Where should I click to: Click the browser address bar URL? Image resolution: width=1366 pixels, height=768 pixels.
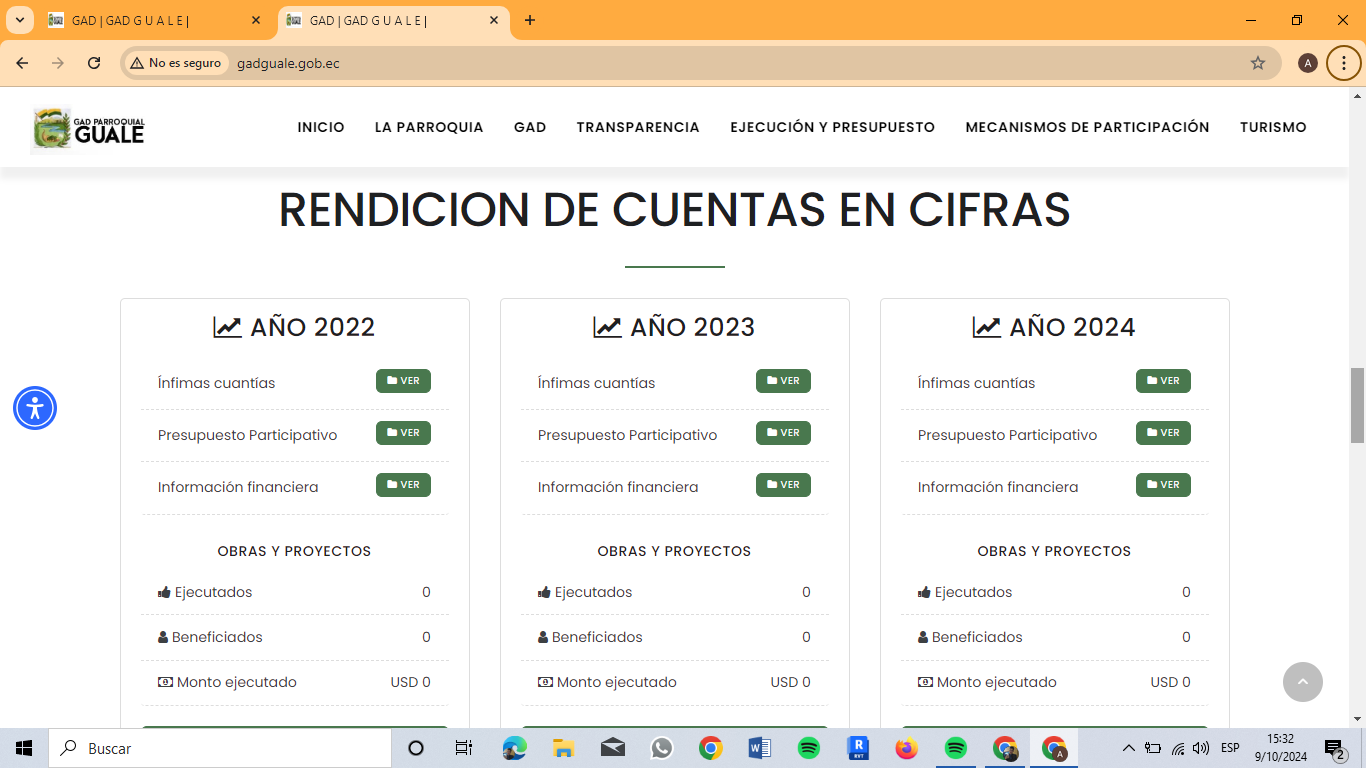tap(288, 63)
